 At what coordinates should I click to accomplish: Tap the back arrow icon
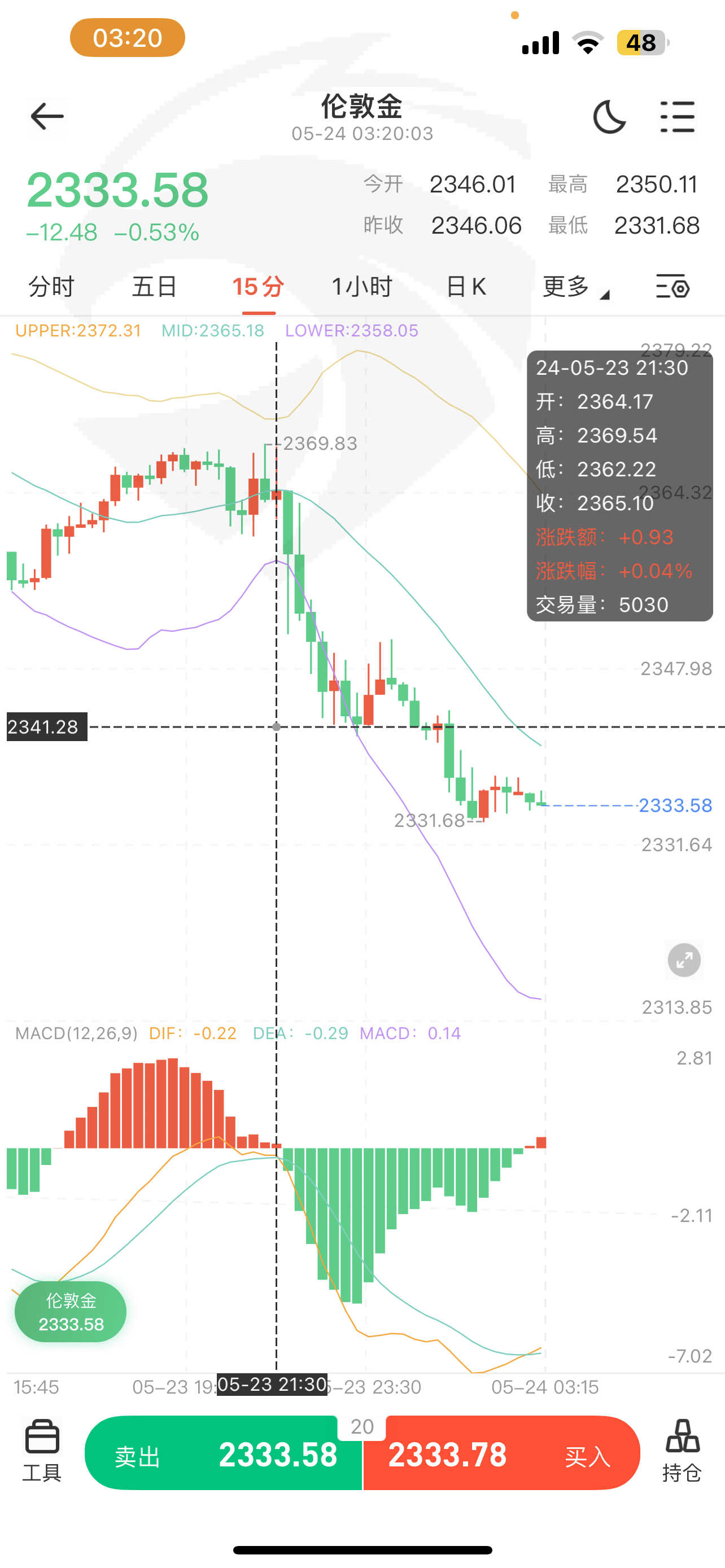pyautogui.click(x=47, y=116)
